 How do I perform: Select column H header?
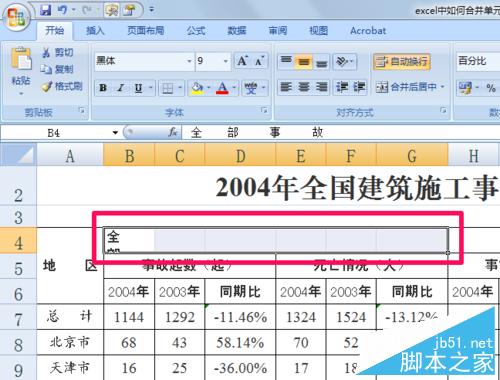pos(474,156)
